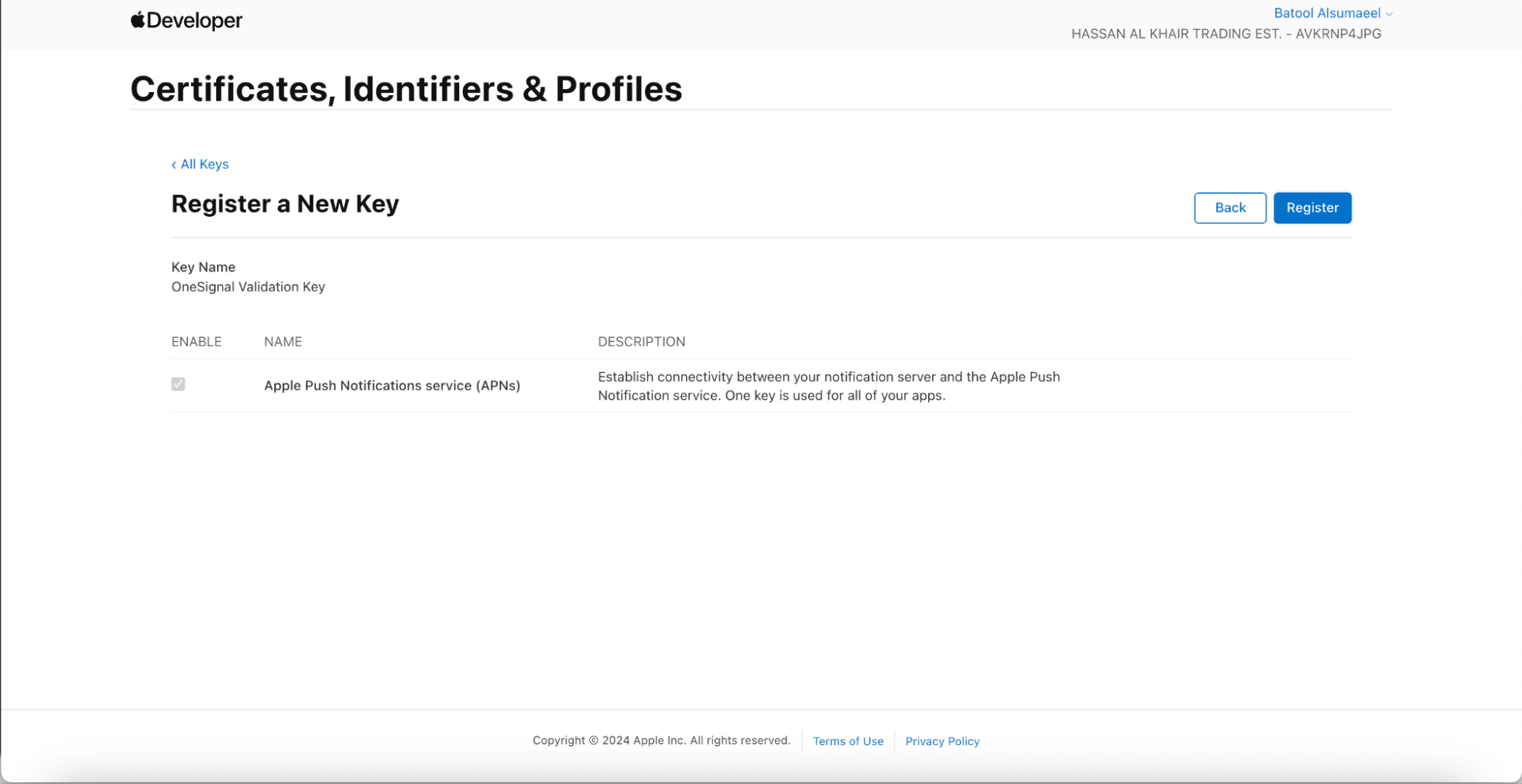1522x784 pixels.
Task: Click the Apple Developer logo
Action: 187,21
